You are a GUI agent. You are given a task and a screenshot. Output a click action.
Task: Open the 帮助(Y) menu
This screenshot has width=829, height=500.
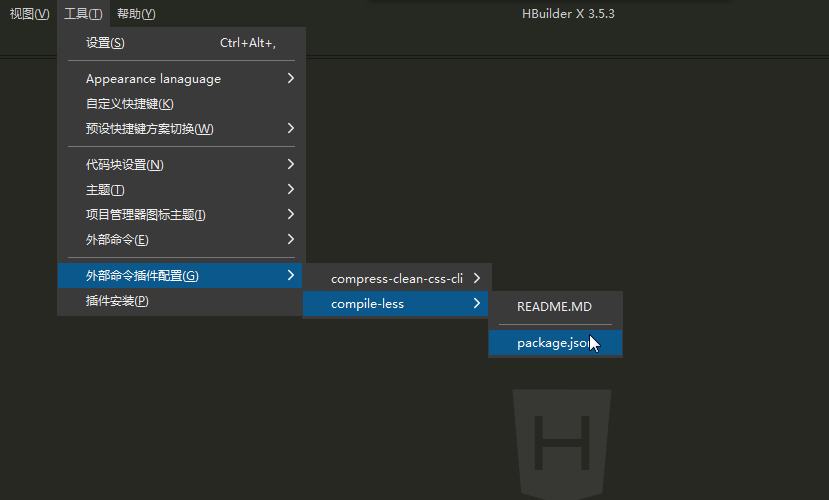coord(136,14)
